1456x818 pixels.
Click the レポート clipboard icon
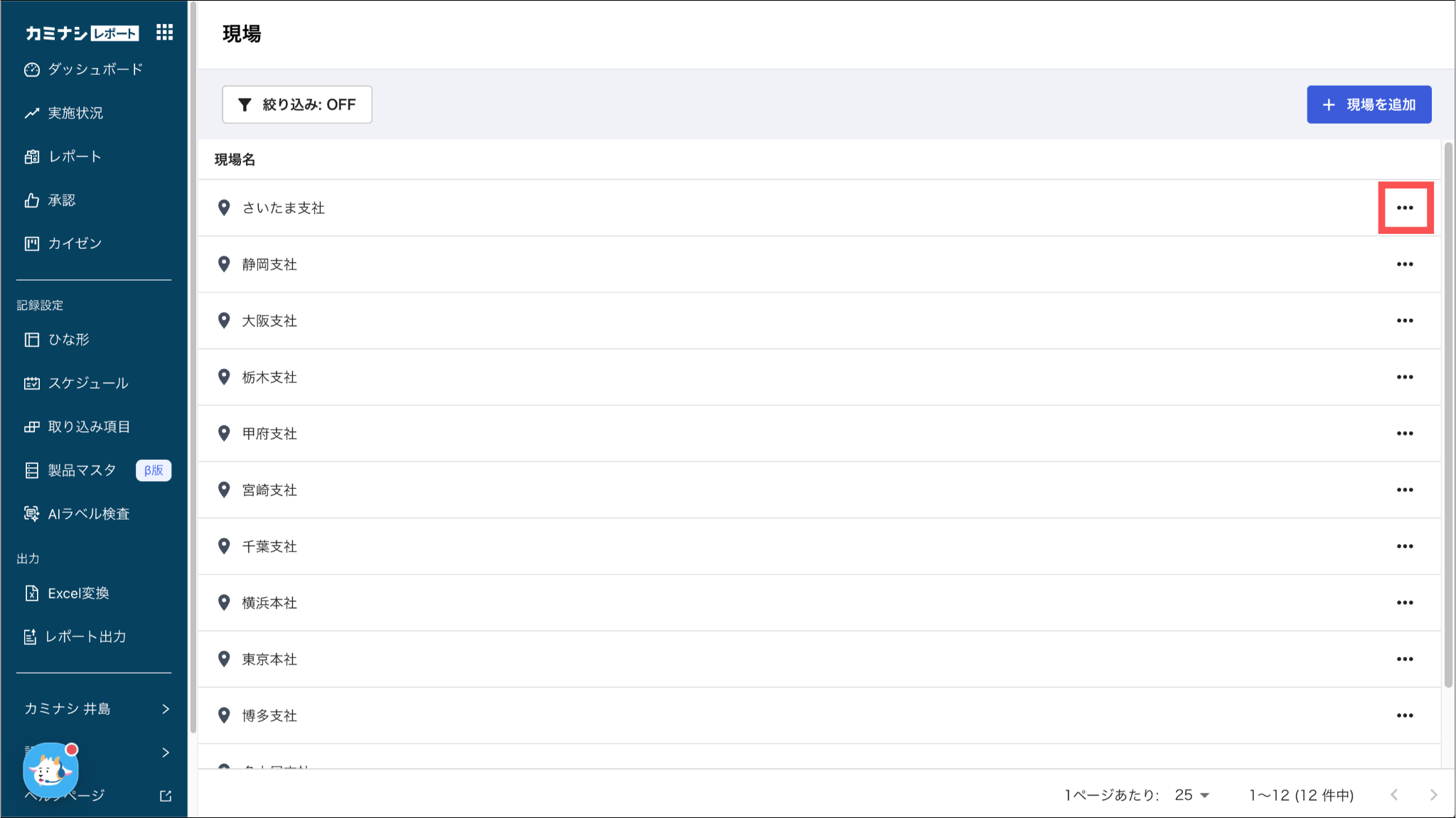(x=31, y=156)
